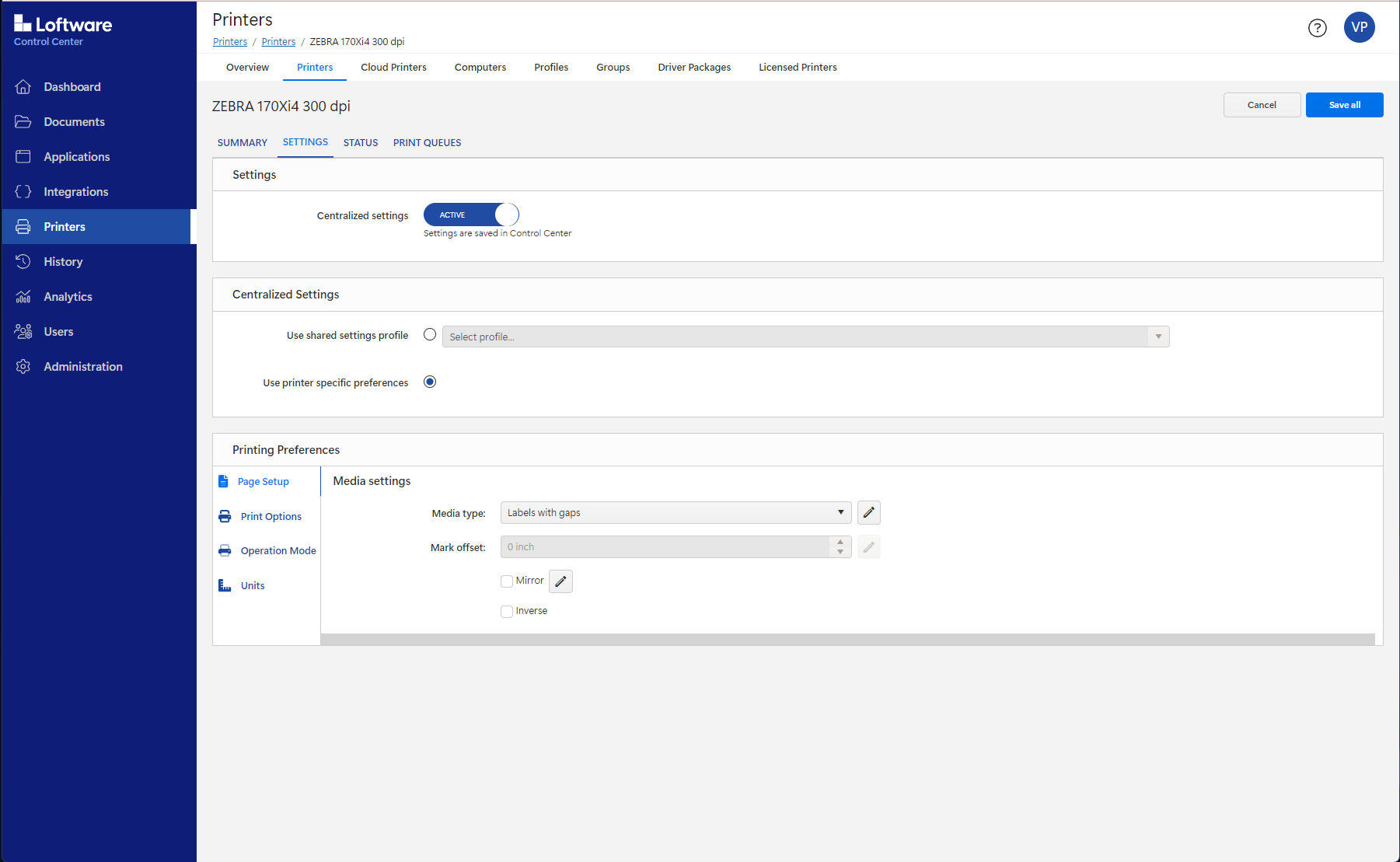Open Analytics in the sidebar
The image size is (1400, 862).
click(68, 297)
